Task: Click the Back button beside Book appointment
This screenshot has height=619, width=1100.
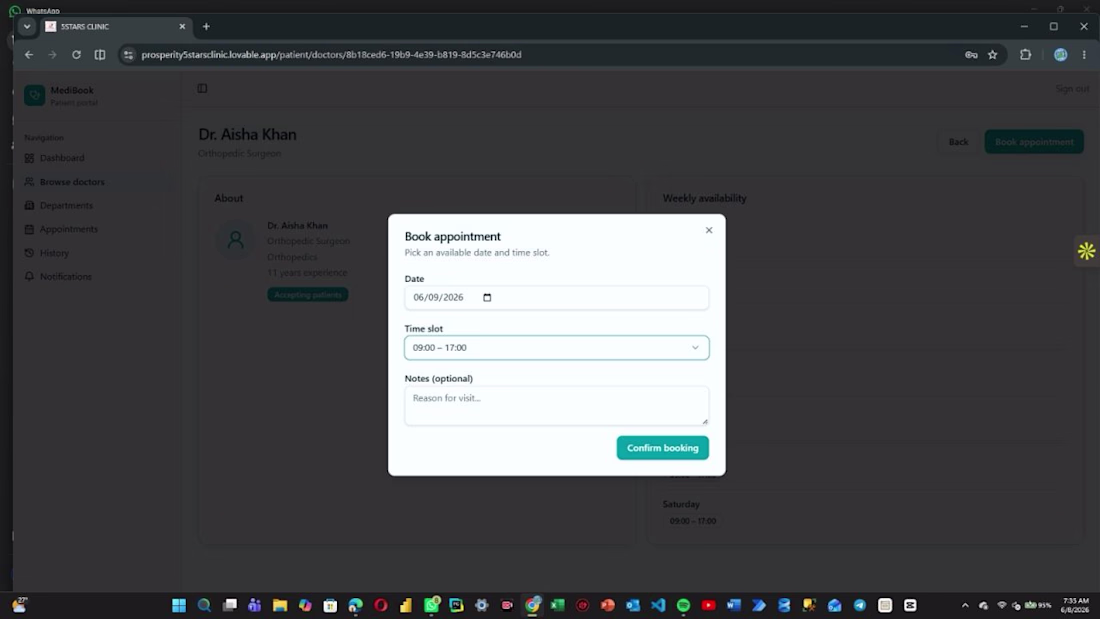Action: coord(958,142)
